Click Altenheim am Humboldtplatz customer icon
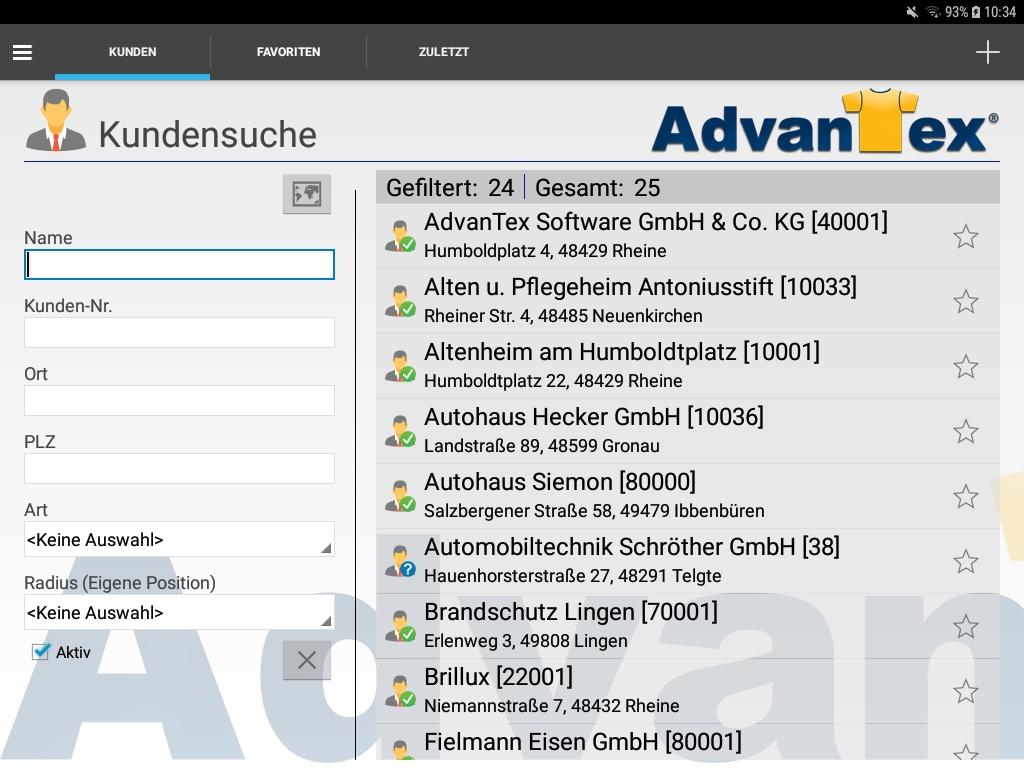1024x768 pixels. 400,366
